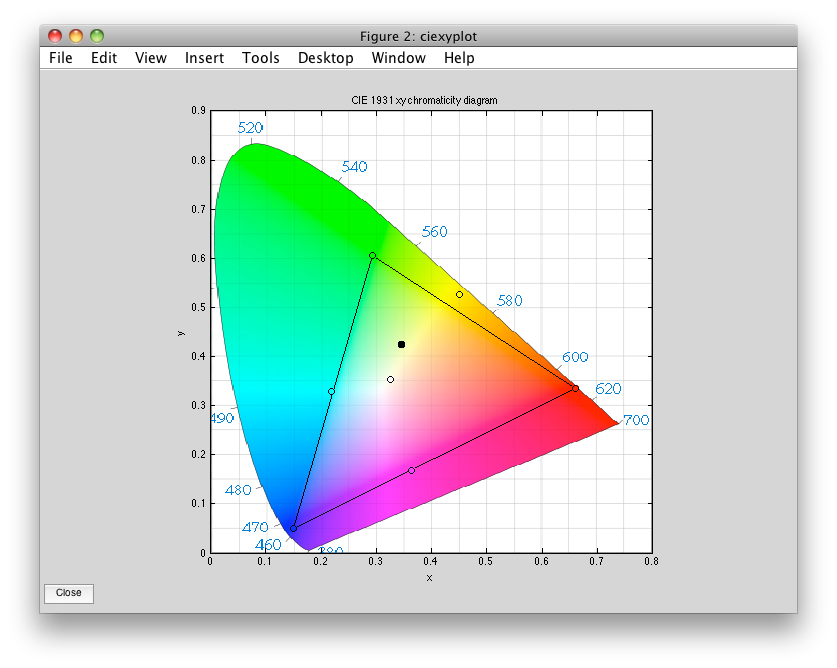This screenshot has height=668, width=837.
Task: Click the filled black dot marker on the diagram
Action: coord(401,344)
